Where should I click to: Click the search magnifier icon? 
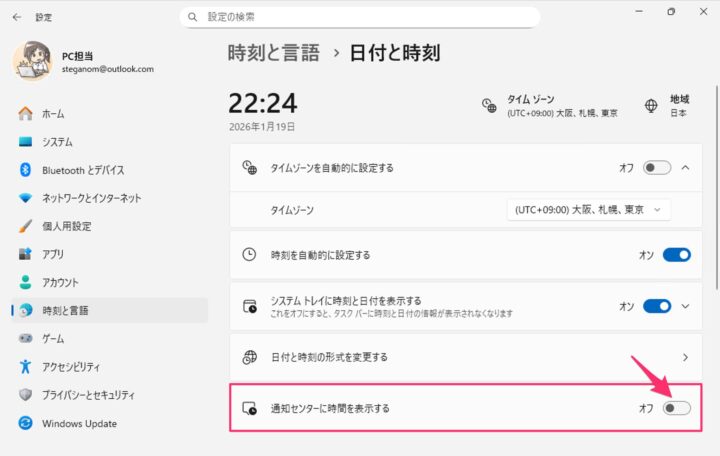point(192,17)
